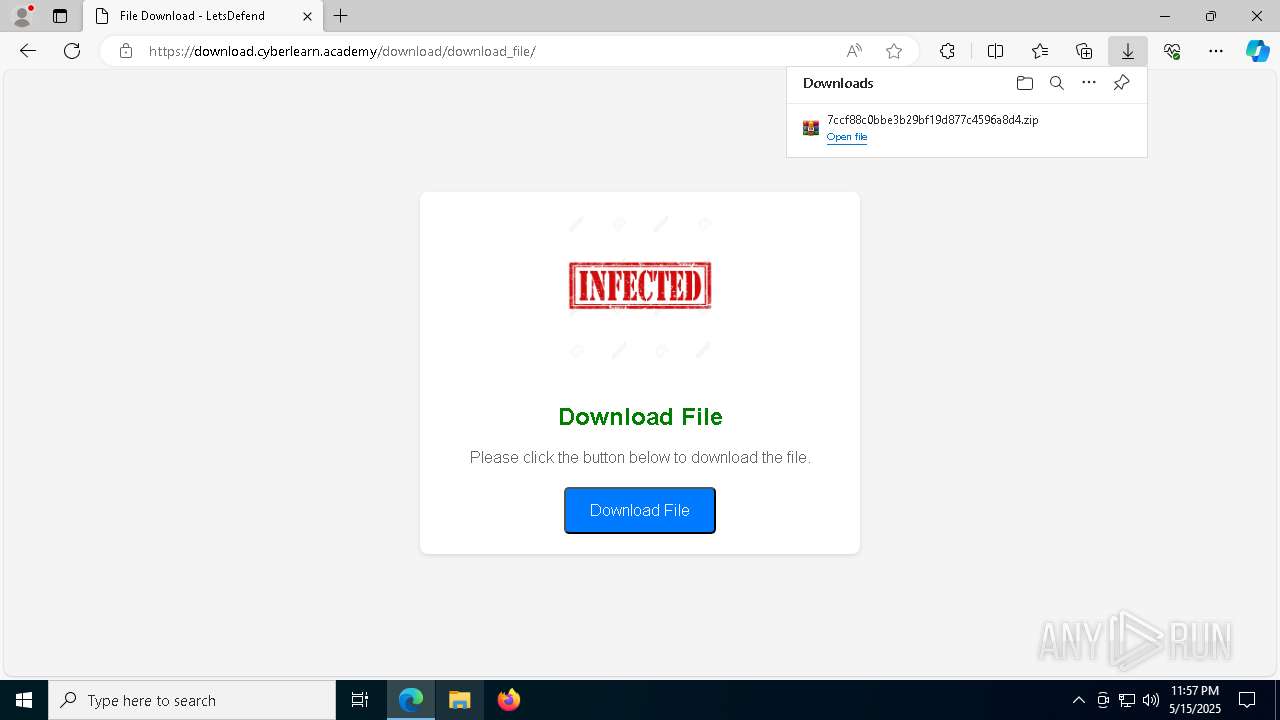Show hidden system tray icons
The image size is (1280, 720).
(x=1078, y=700)
